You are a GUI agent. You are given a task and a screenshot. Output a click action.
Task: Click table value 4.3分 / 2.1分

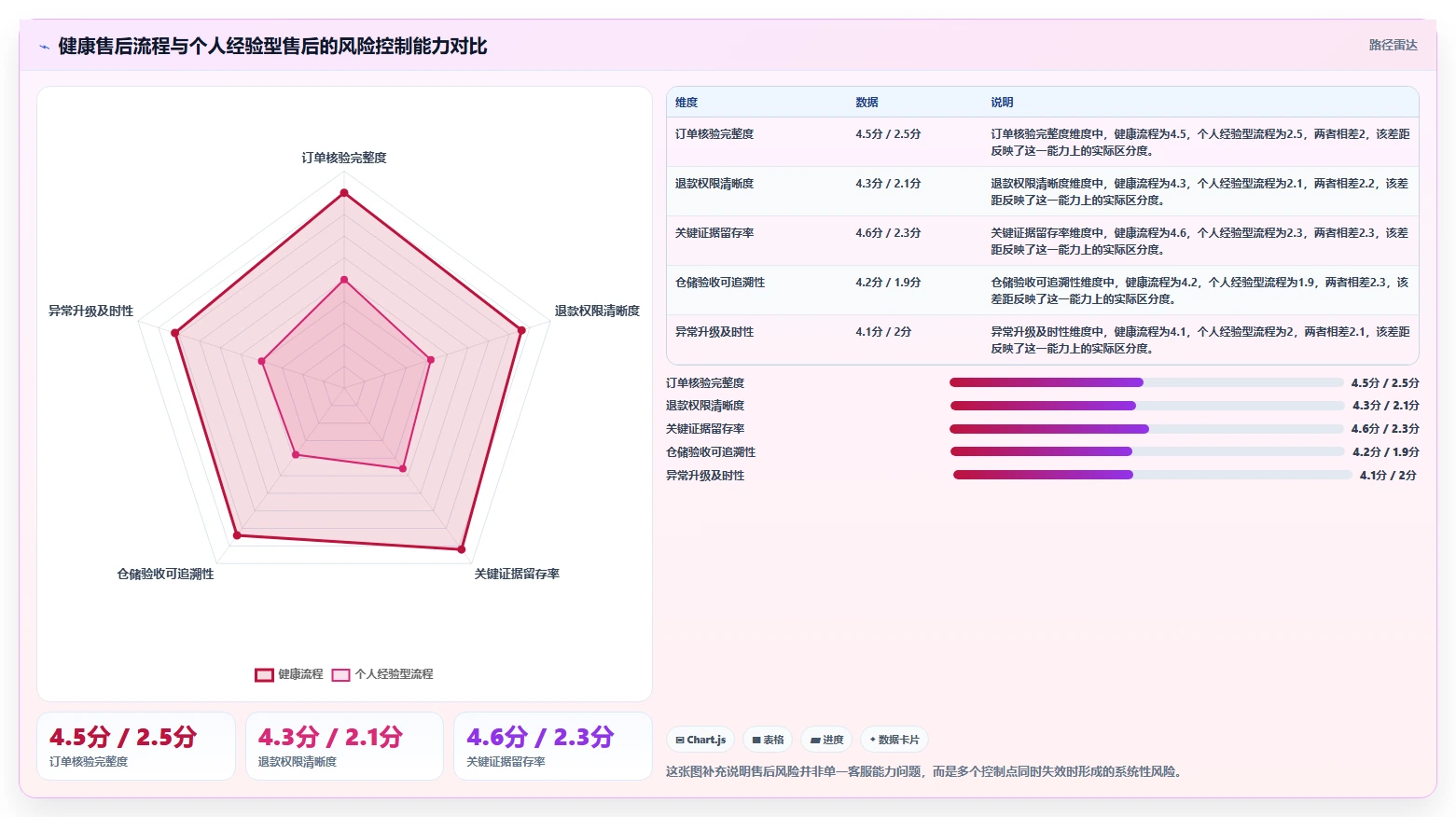tap(888, 184)
